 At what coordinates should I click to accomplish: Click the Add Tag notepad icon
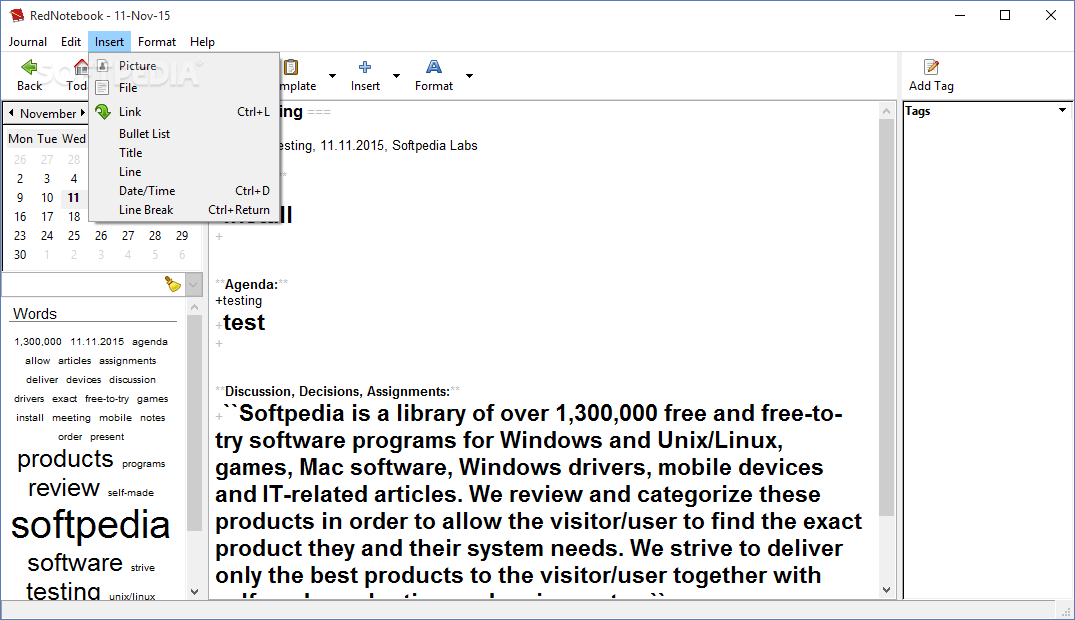(931, 67)
